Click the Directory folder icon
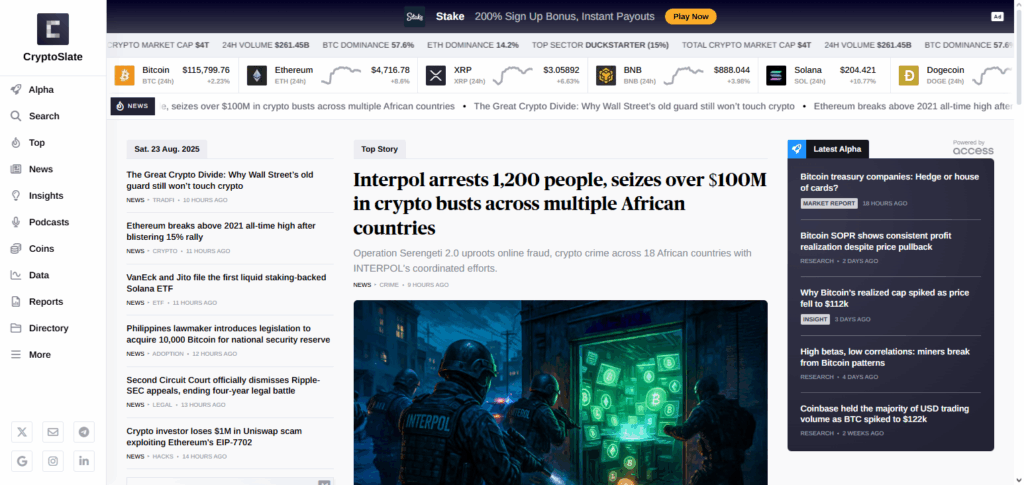Screen dimensions: 1024x485 [x=16, y=328]
